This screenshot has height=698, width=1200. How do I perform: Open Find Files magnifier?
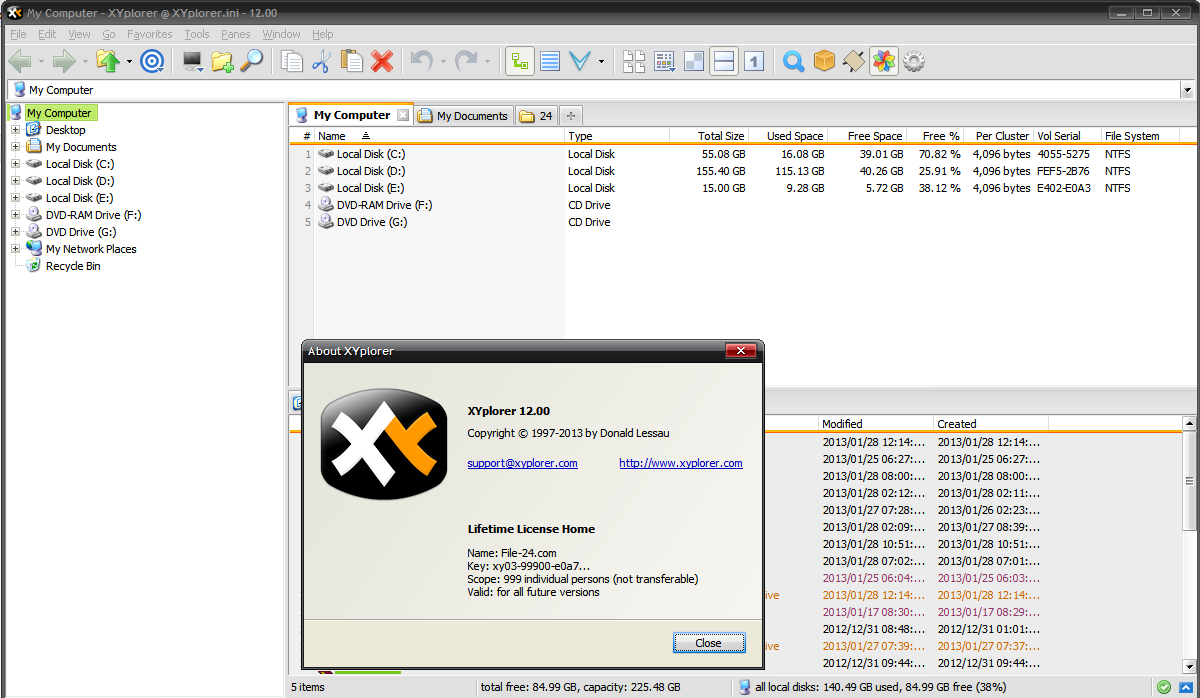251,62
